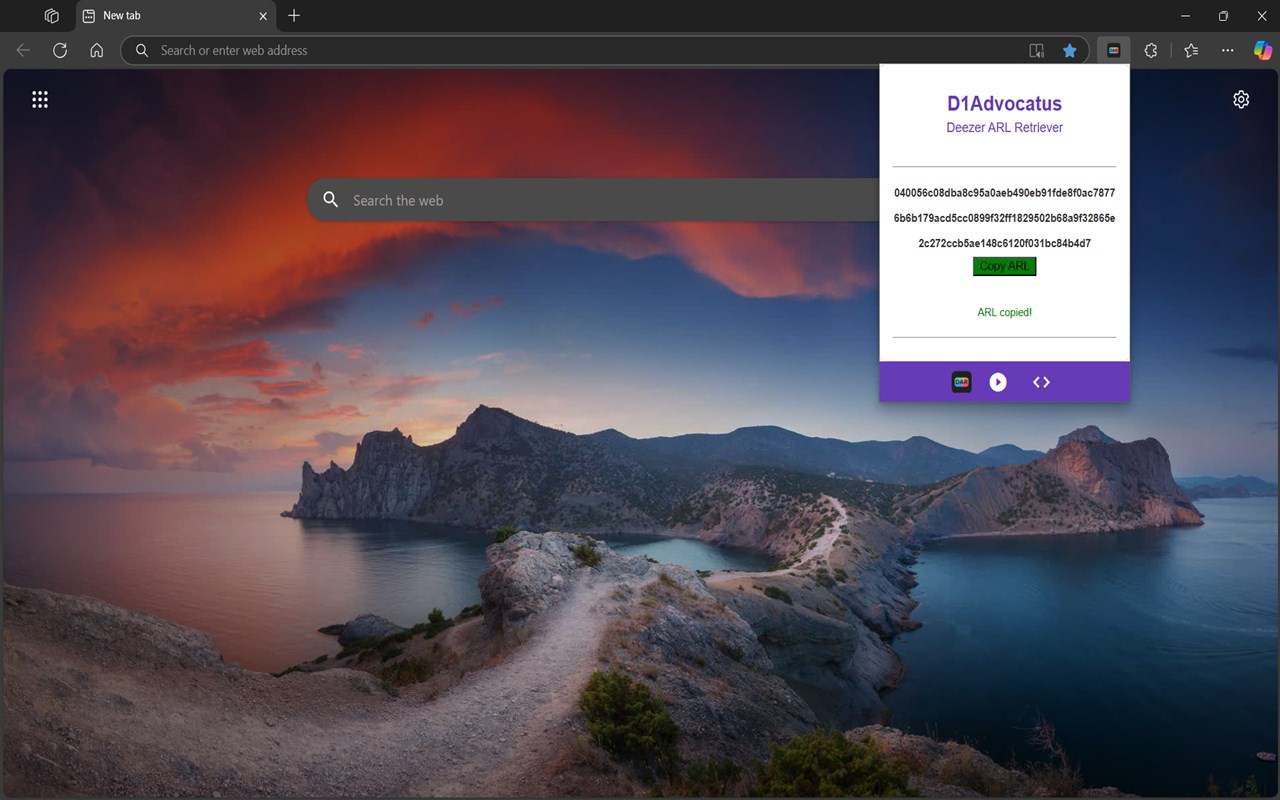Image resolution: width=1280 pixels, height=800 pixels.
Task: Minimize the browser window
Action: pyautogui.click(x=1186, y=16)
